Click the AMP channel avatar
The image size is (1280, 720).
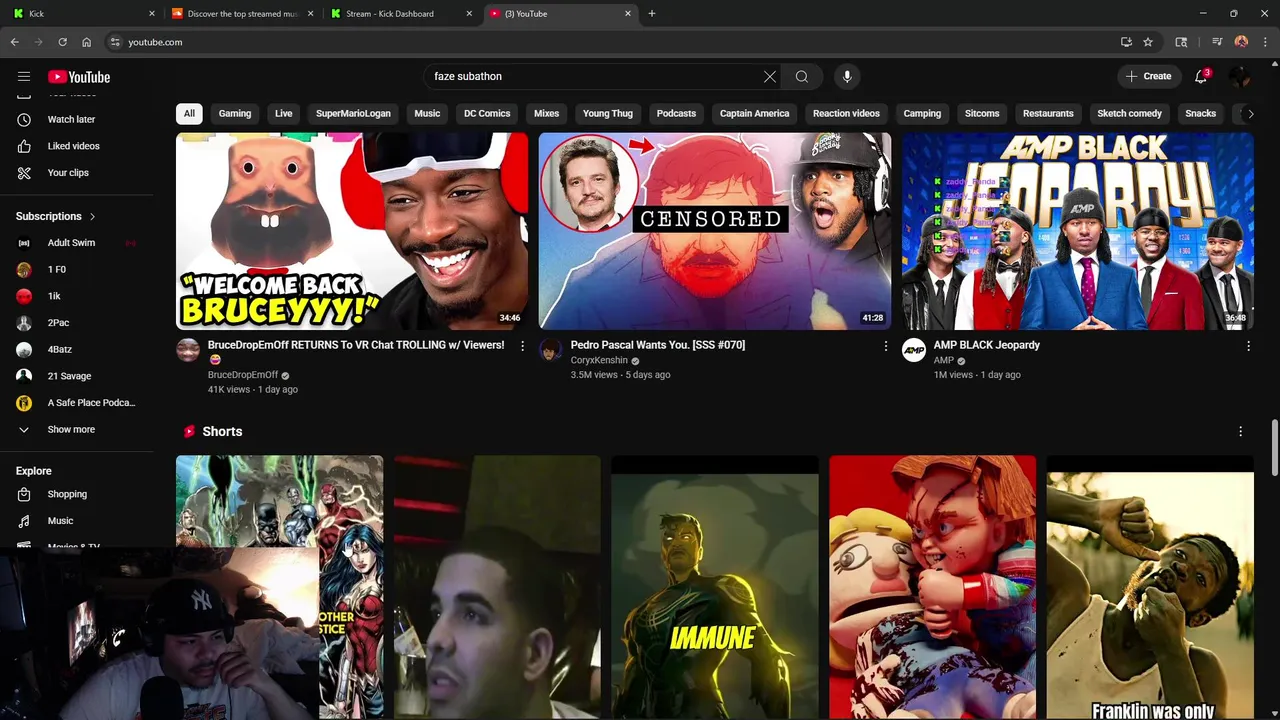click(914, 350)
